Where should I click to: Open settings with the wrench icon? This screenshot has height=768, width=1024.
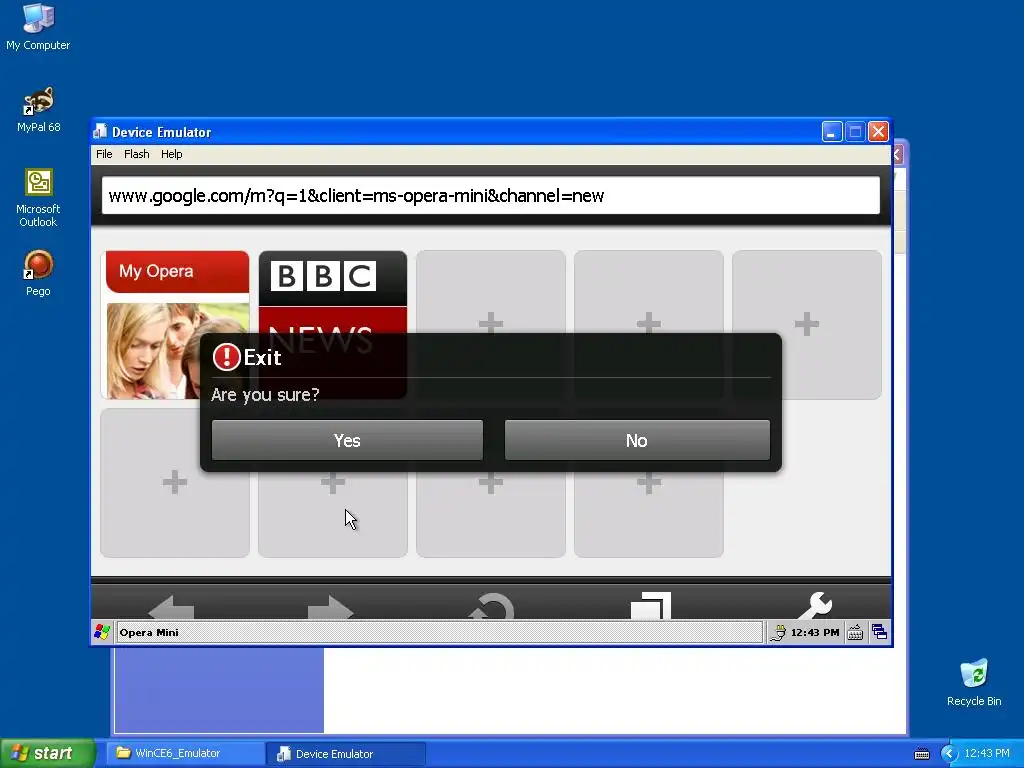(814, 605)
